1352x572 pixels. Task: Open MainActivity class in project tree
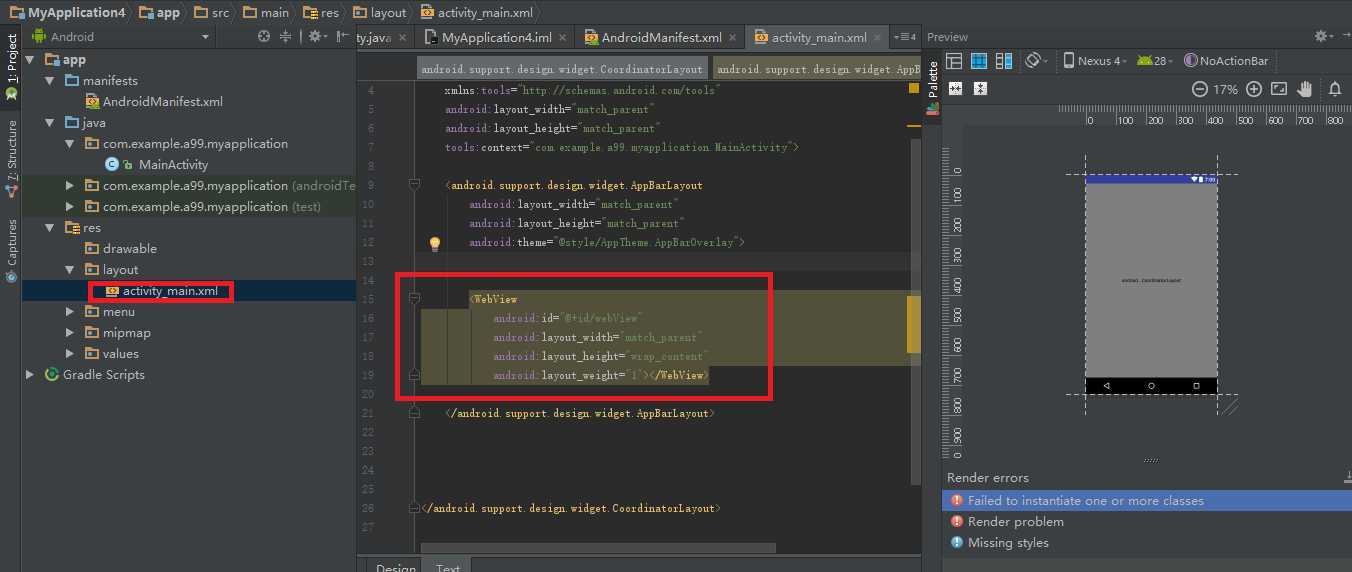[173, 164]
